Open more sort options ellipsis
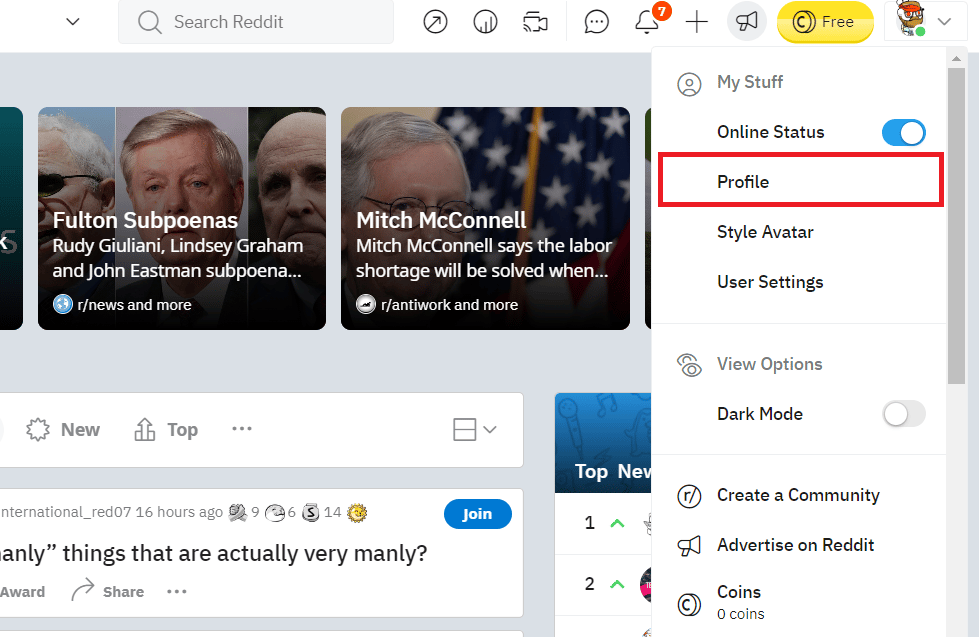 click(x=242, y=428)
